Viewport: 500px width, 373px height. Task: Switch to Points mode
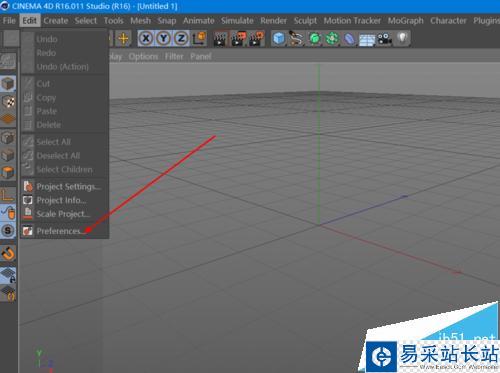coord(8,137)
